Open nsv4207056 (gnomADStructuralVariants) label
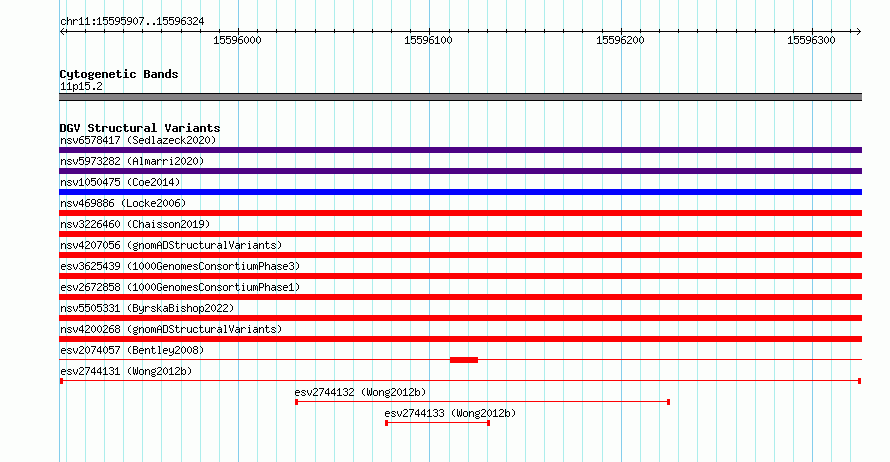 (171, 245)
